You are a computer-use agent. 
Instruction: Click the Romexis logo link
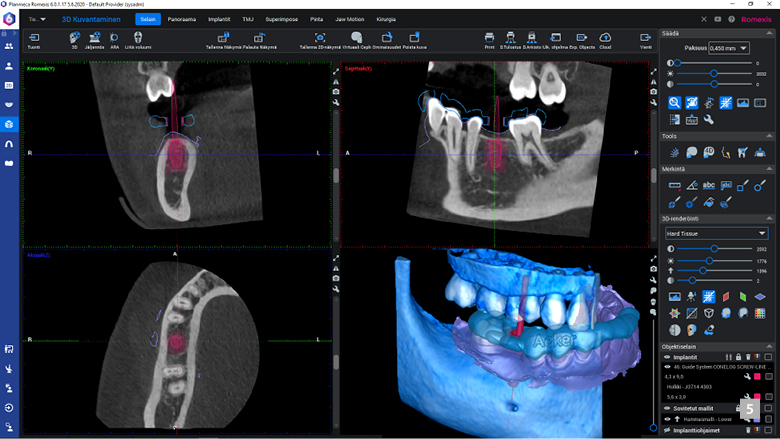click(756, 19)
